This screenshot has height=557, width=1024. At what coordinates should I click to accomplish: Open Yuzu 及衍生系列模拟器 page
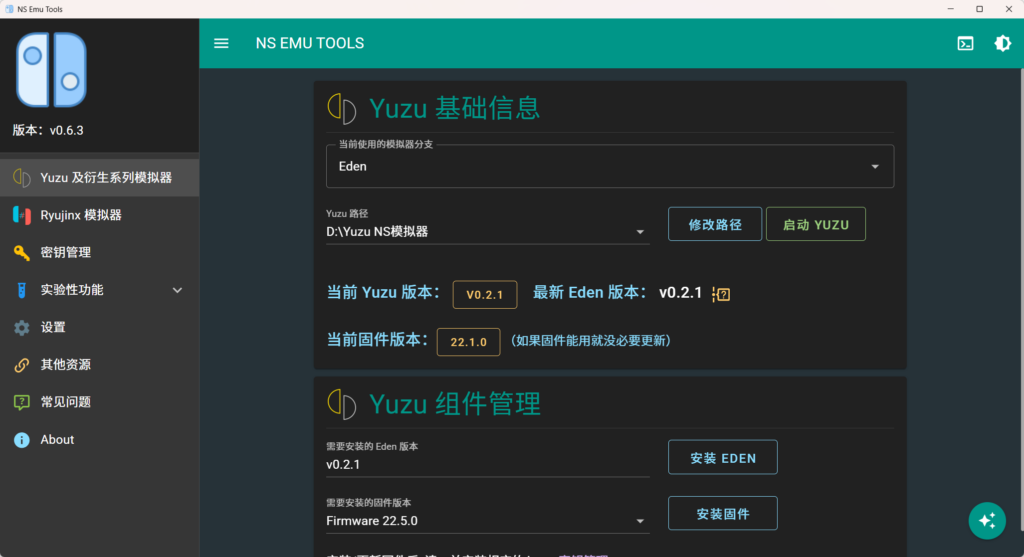[x=99, y=178]
